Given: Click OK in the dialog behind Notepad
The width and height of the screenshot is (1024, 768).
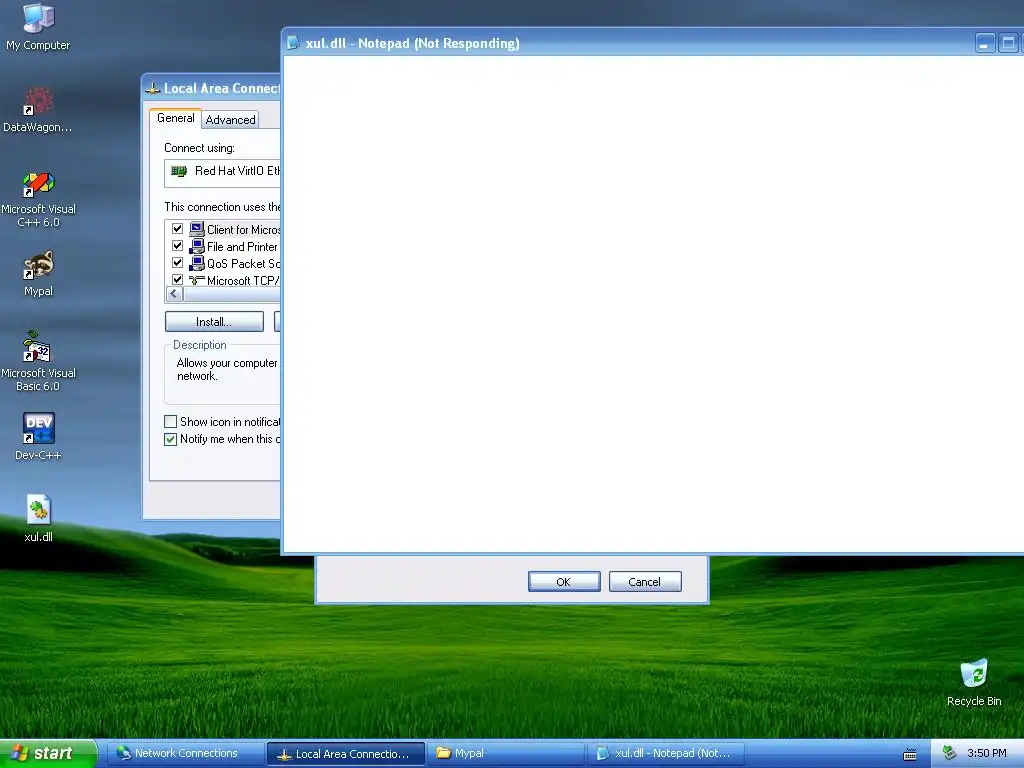Looking at the screenshot, I should pyautogui.click(x=564, y=582).
